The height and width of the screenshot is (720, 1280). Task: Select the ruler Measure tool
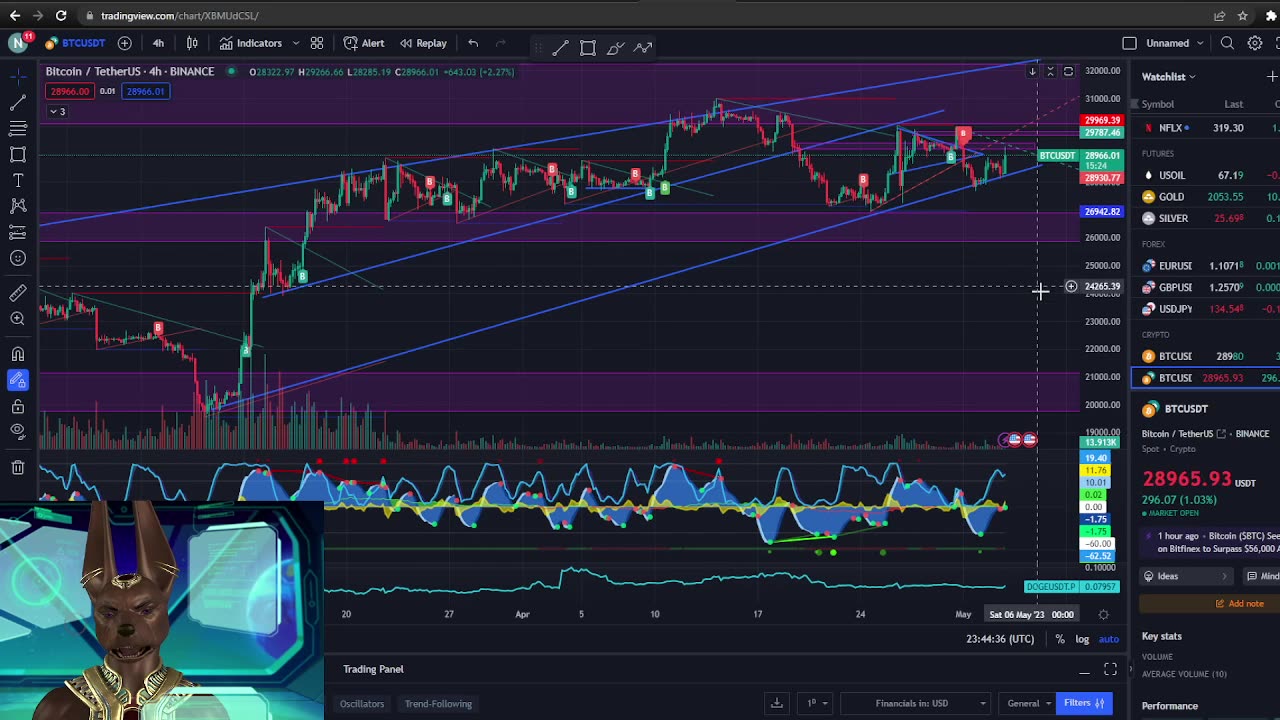(x=18, y=292)
